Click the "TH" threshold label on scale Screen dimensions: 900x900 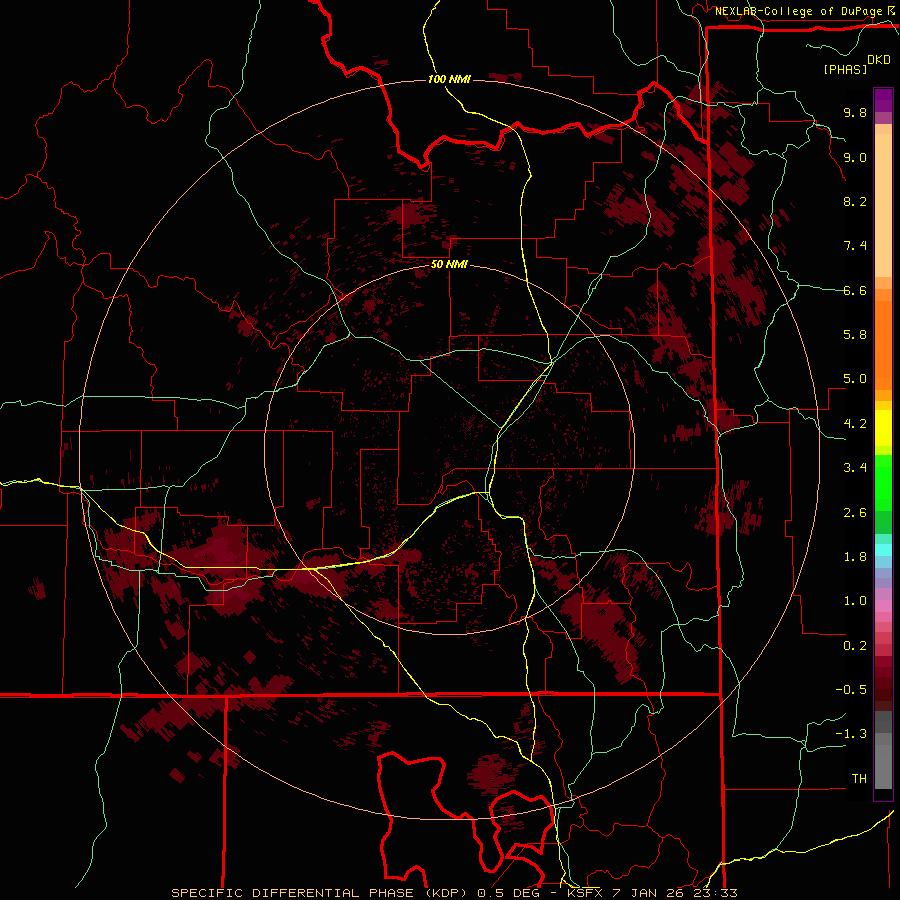(x=859, y=779)
